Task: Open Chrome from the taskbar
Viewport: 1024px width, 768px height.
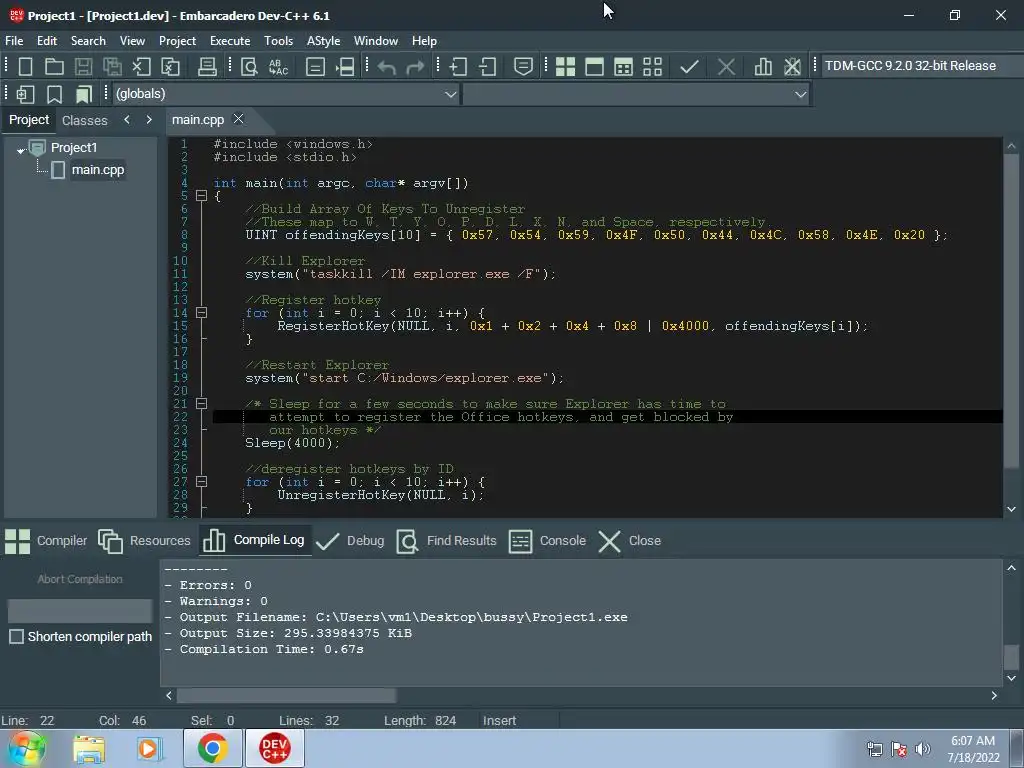Action: coord(212,748)
